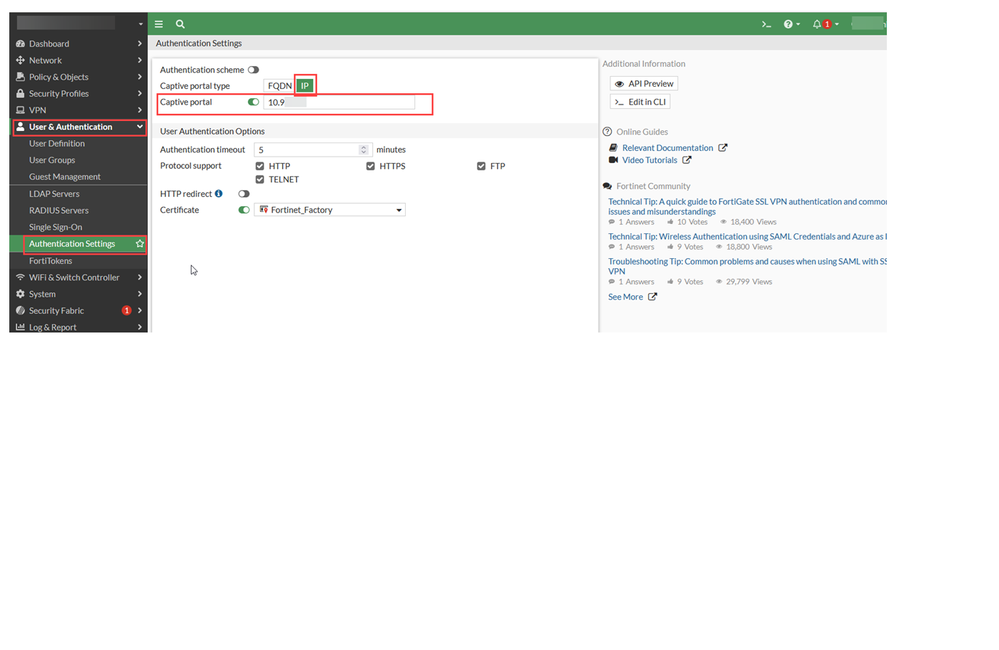The image size is (999, 650).
Task: Uncheck the HTTPS protocol checkbox
Action: pos(371,166)
